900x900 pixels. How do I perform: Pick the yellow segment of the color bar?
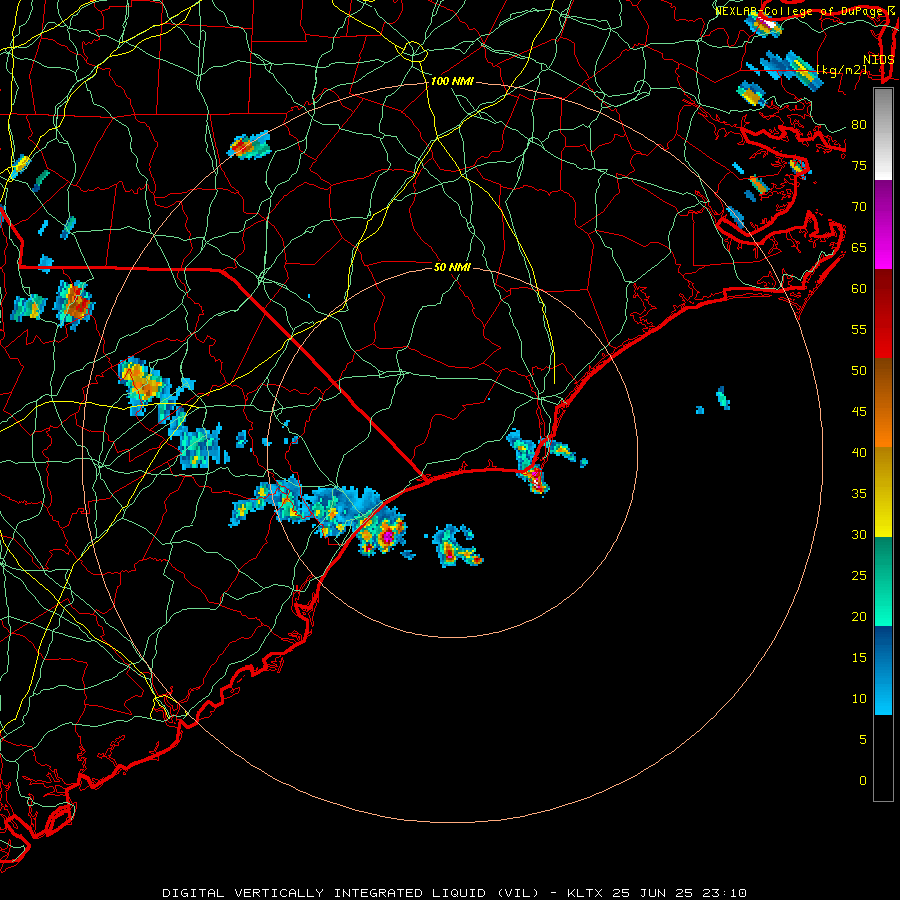click(x=883, y=492)
